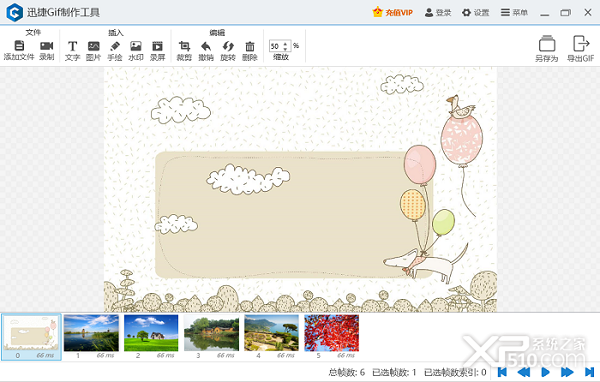Viewport: 600px width, 382px height.
Task: Select the red maple leaves frame thumbnail
Action: [x=331, y=333]
